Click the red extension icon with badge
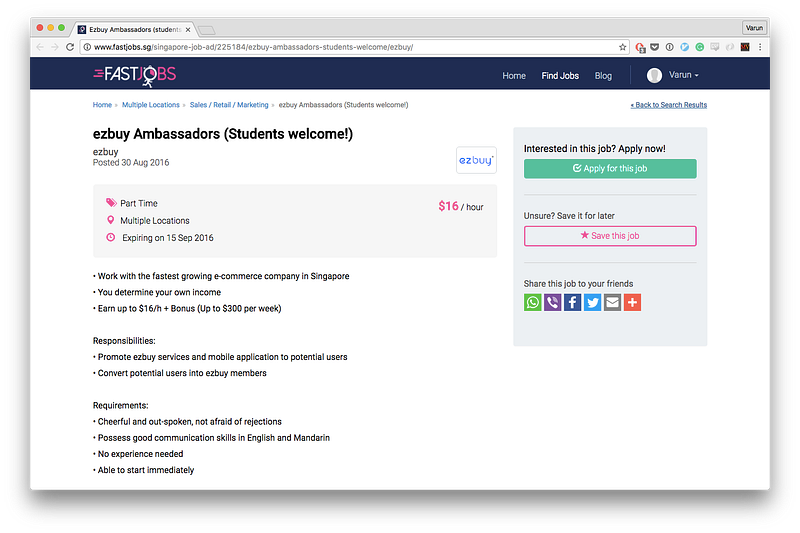800x533 pixels. click(x=640, y=47)
